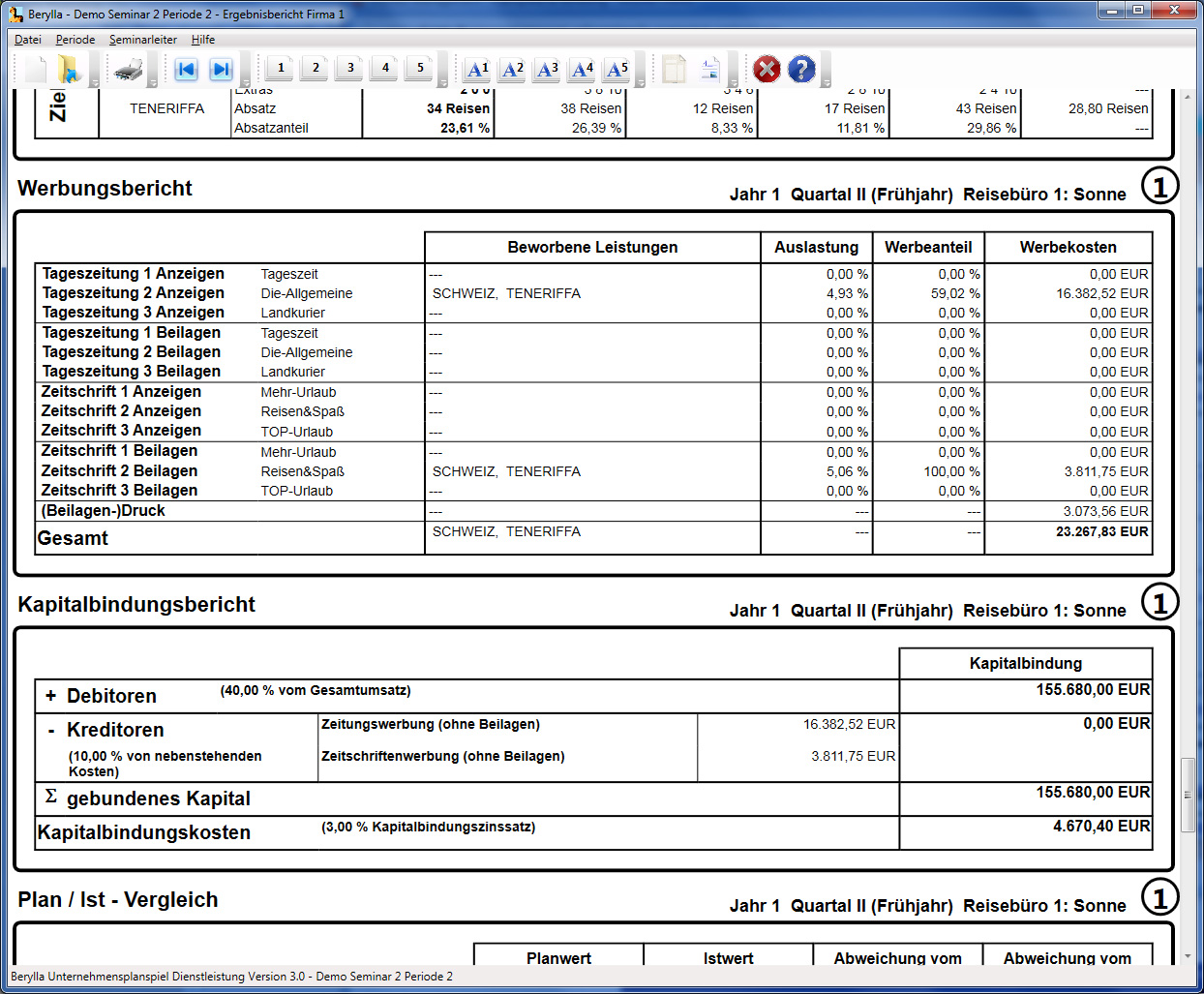Image resolution: width=1204 pixels, height=994 pixels.
Task: Open the Seminarleiter menu
Action: tap(143, 40)
